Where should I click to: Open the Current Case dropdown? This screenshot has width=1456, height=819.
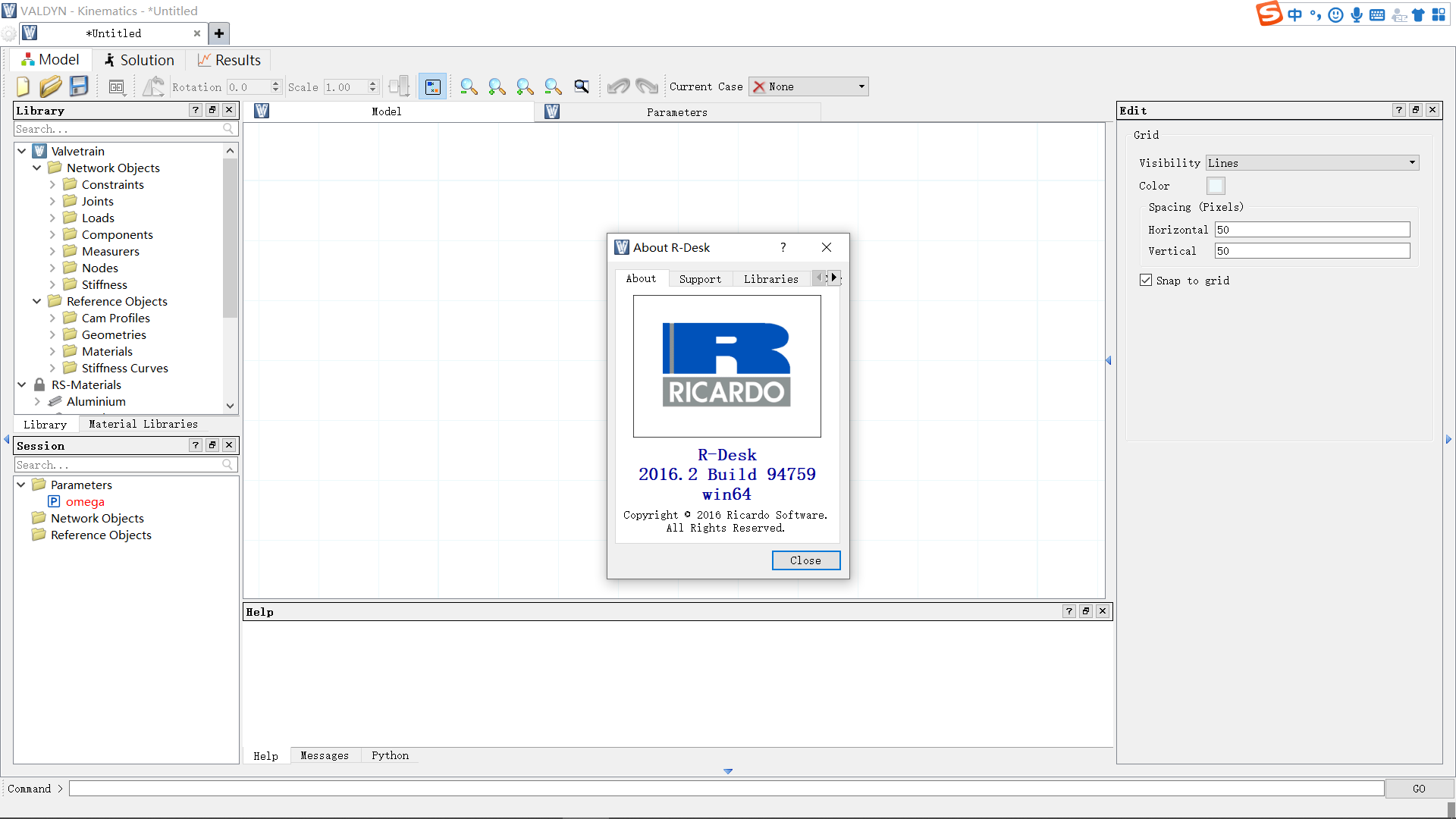(x=808, y=86)
